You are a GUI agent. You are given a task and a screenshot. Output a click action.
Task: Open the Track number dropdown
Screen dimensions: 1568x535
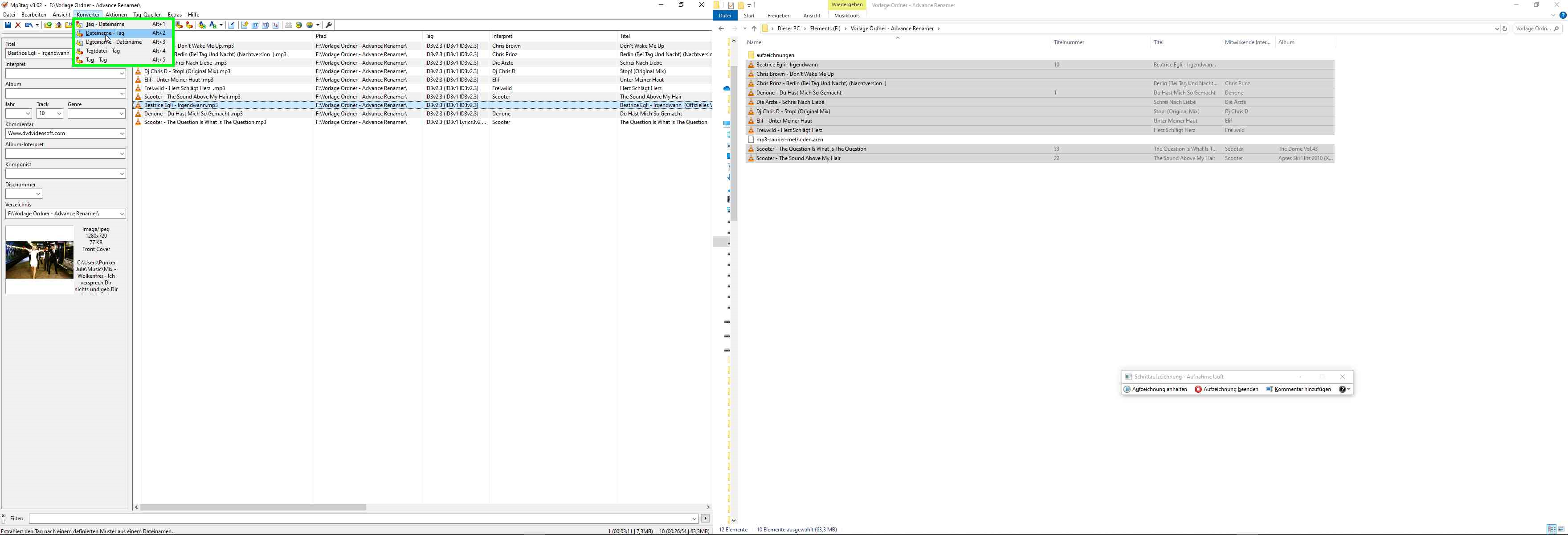click(x=59, y=114)
